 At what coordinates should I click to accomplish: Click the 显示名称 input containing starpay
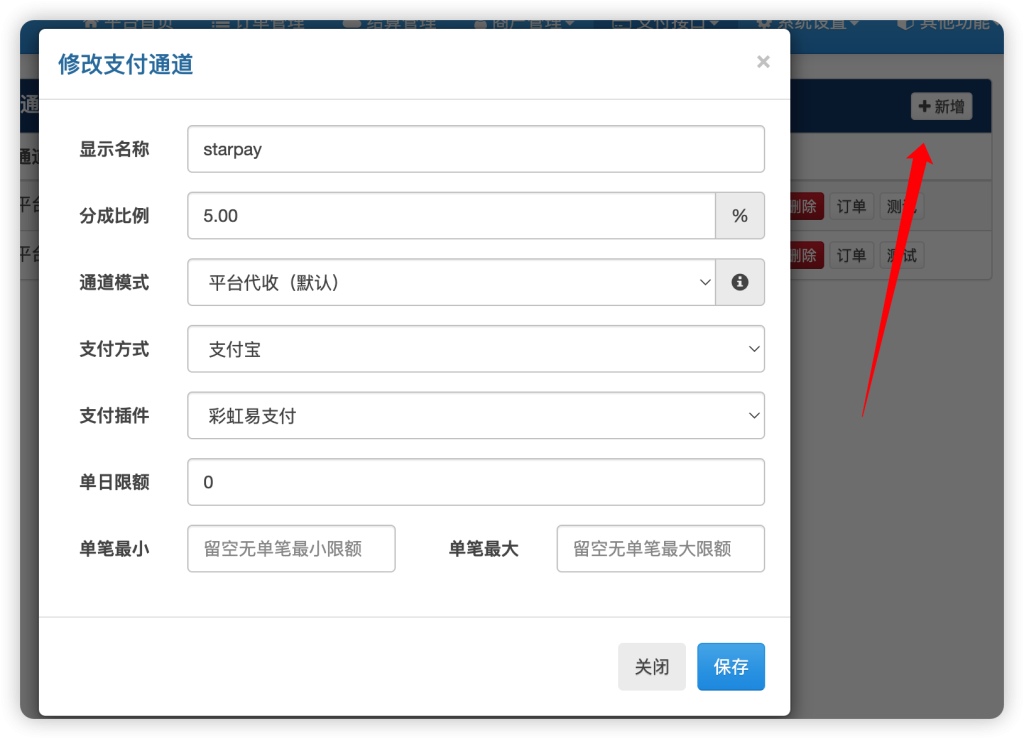coord(476,148)
